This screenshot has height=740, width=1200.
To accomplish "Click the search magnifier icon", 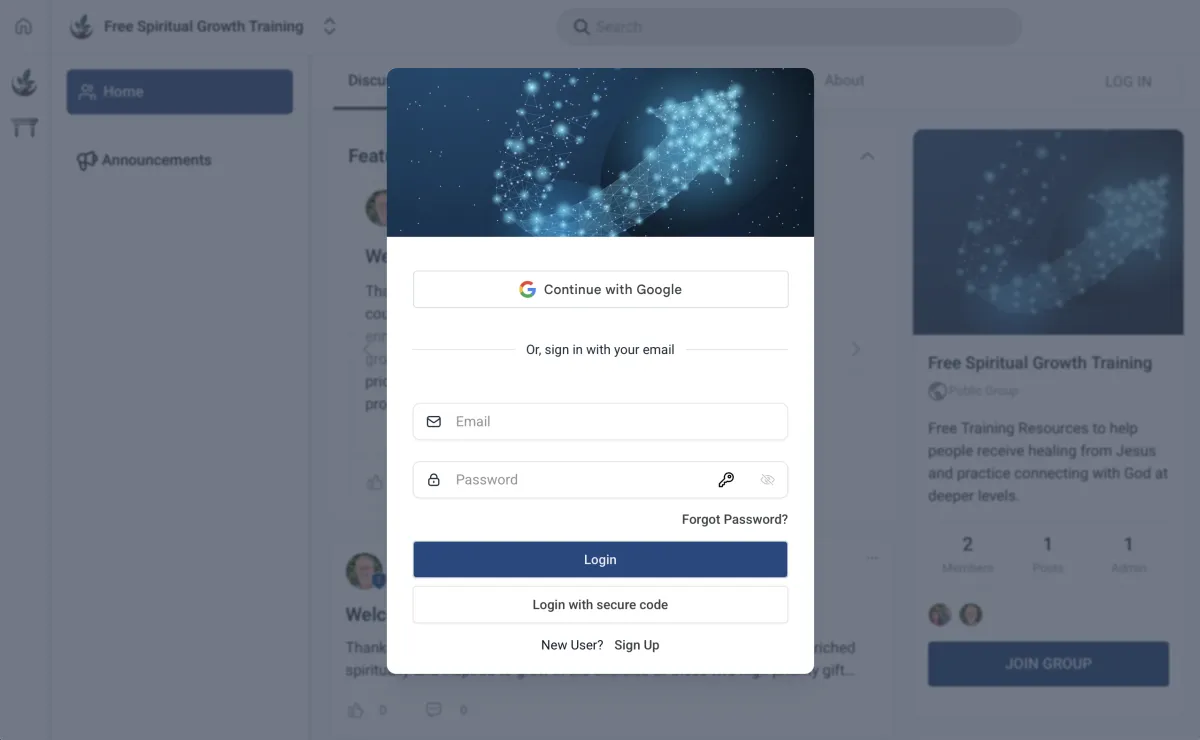I will coord(581,27).
